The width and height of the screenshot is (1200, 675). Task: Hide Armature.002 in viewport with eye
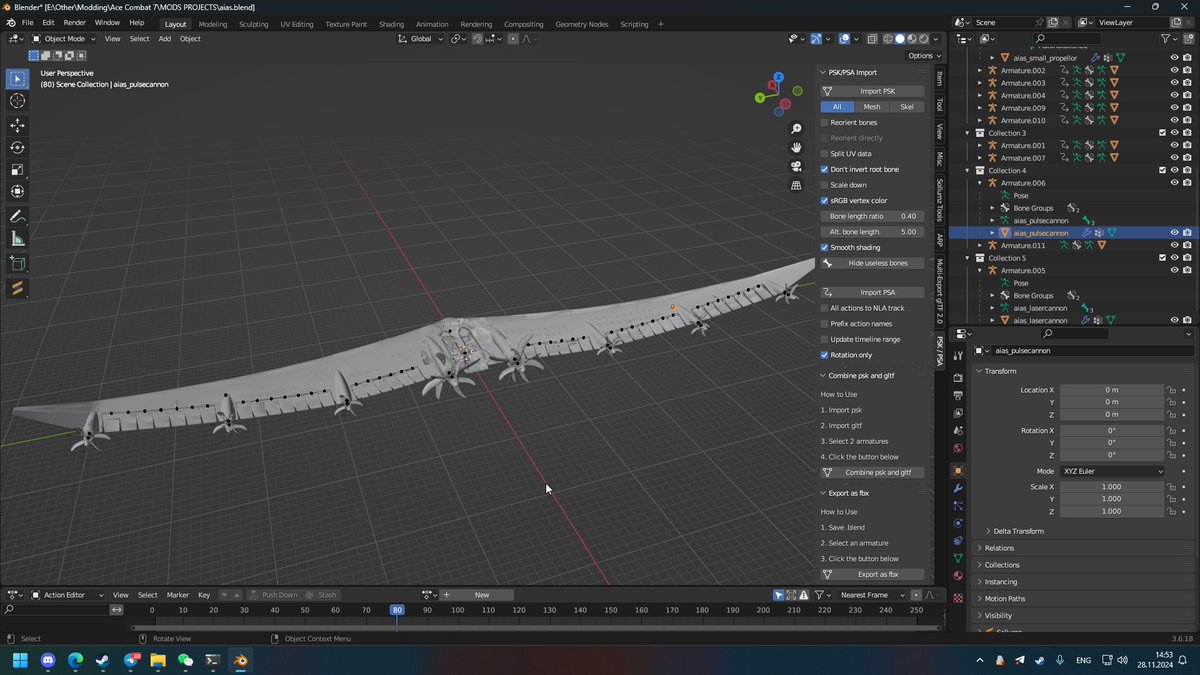click(x=1174, y=70)
